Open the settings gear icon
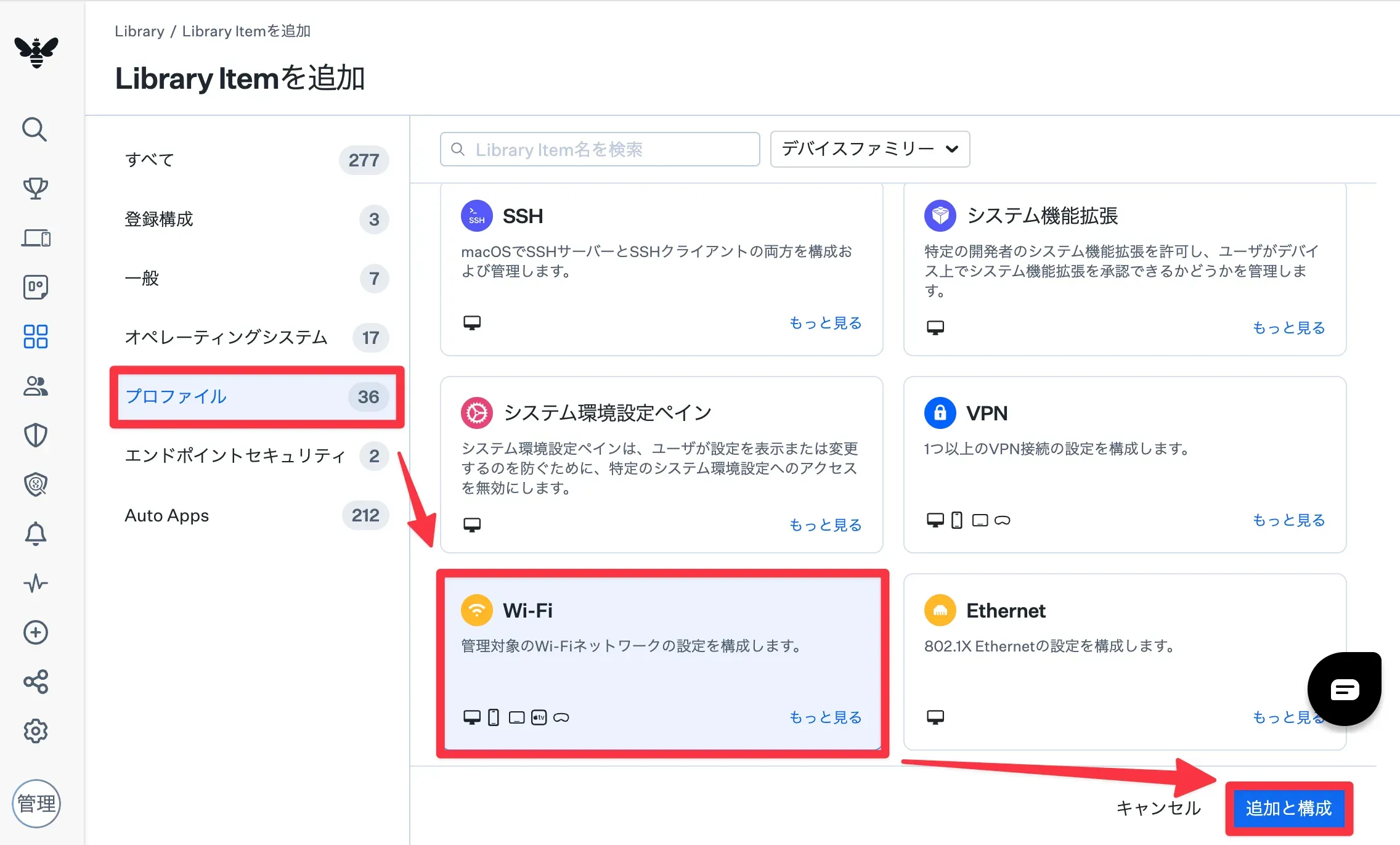The width and height of the screenshot is (1400, 845). coord(35,731)
